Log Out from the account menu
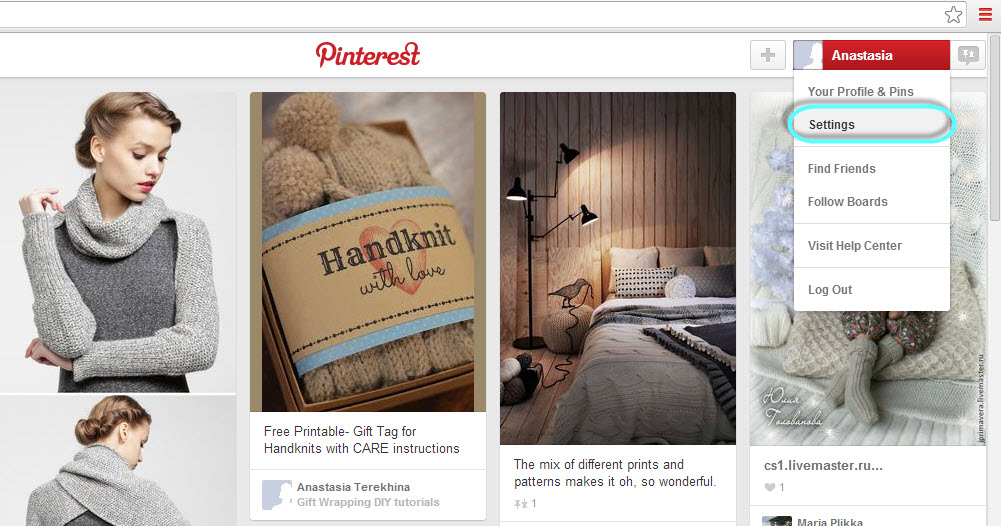 tap(829, 290)
